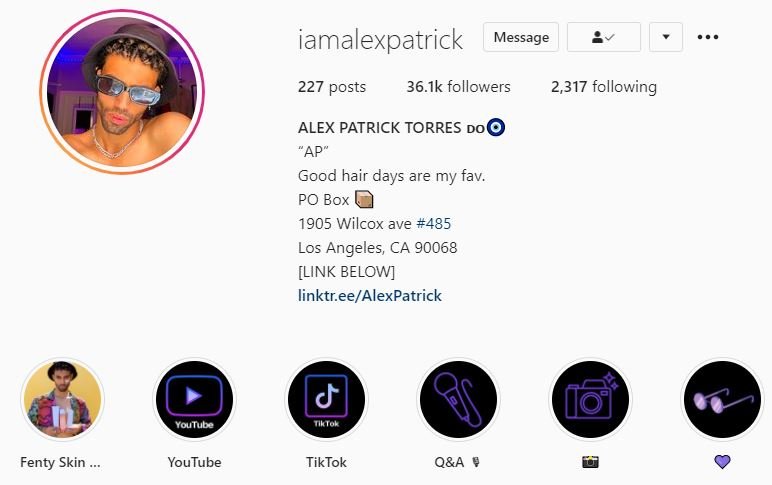The width and height of the screenshot is (772, 485).
Task: Click the #485 hashtag link
Action: click(x=433, y=224)
